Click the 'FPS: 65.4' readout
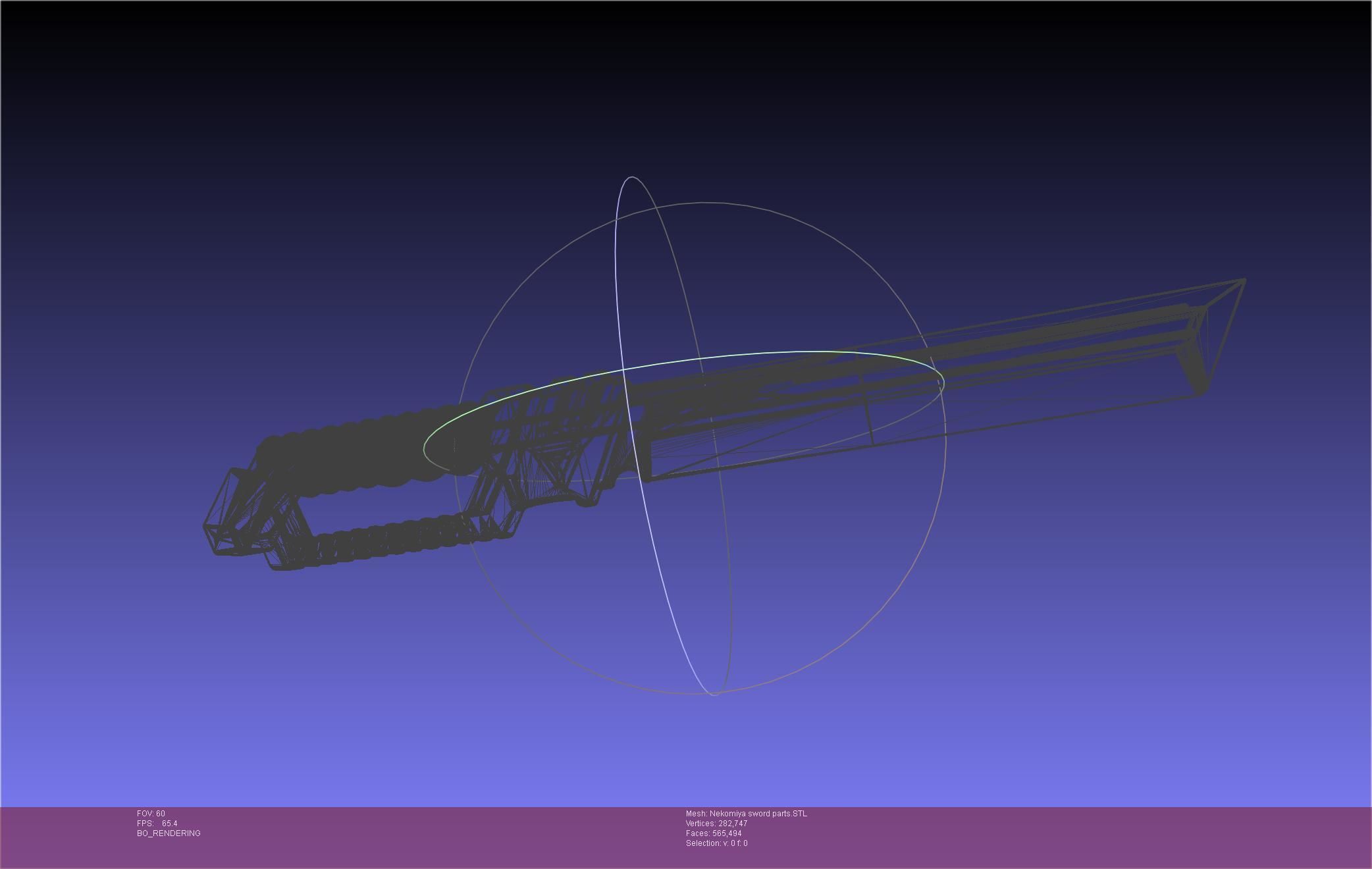Screen dimensions: 1372x869 pos(157,824)
